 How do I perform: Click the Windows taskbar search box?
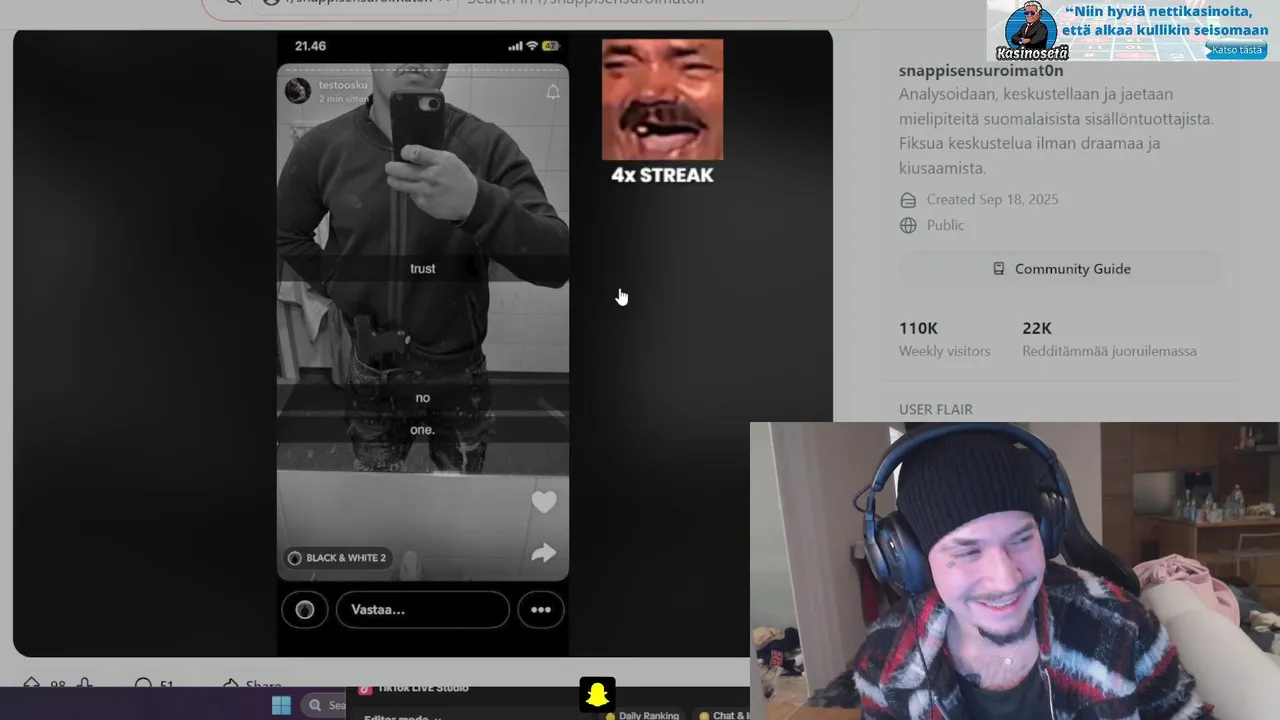click(x=324, y=705)
